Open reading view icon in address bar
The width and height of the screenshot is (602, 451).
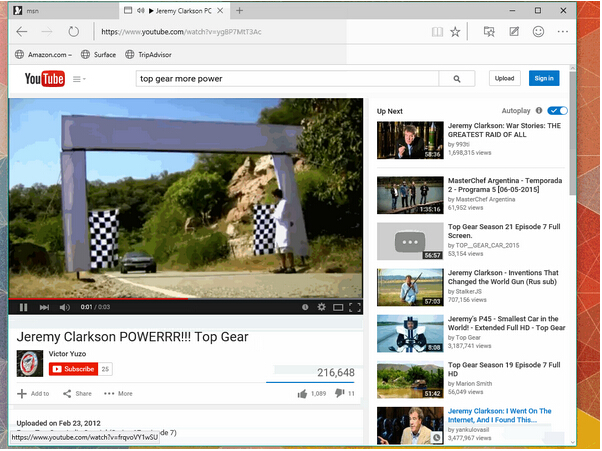point(437,32)
